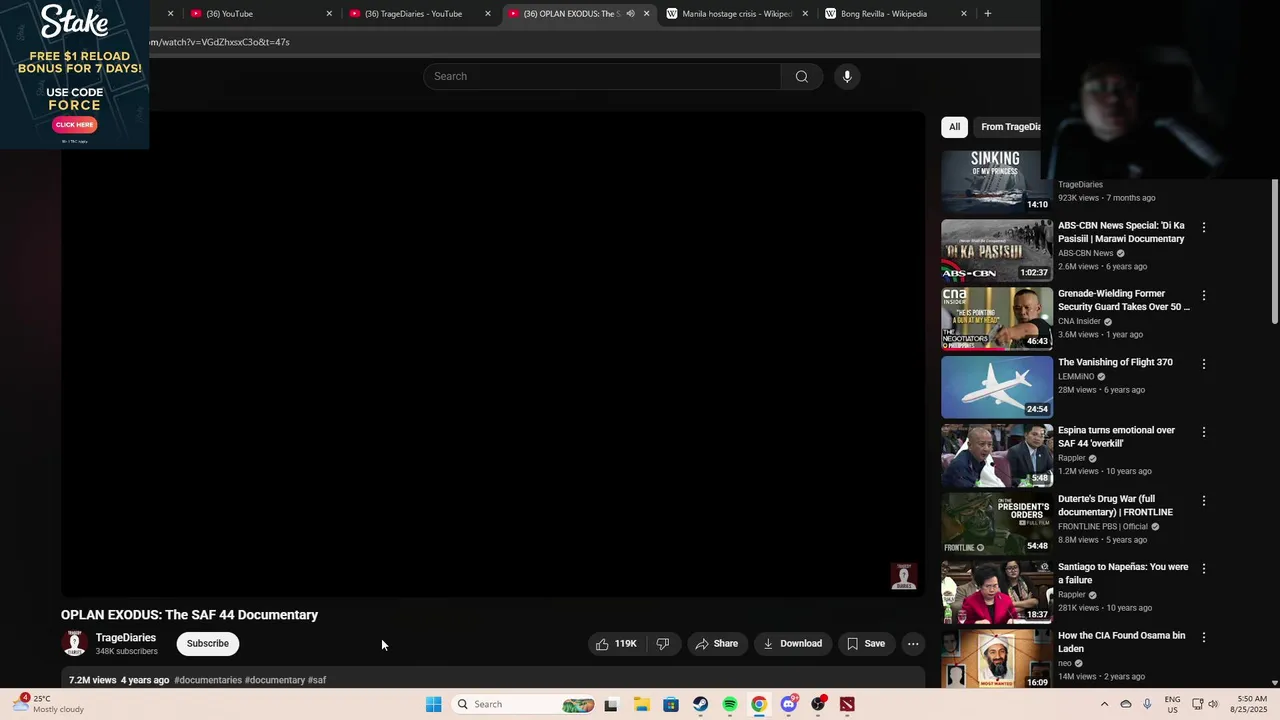Open Grenade-Wielding Former Security Guard video title
Viewport: 1280px width, 720px height.
click(1123, 300)
